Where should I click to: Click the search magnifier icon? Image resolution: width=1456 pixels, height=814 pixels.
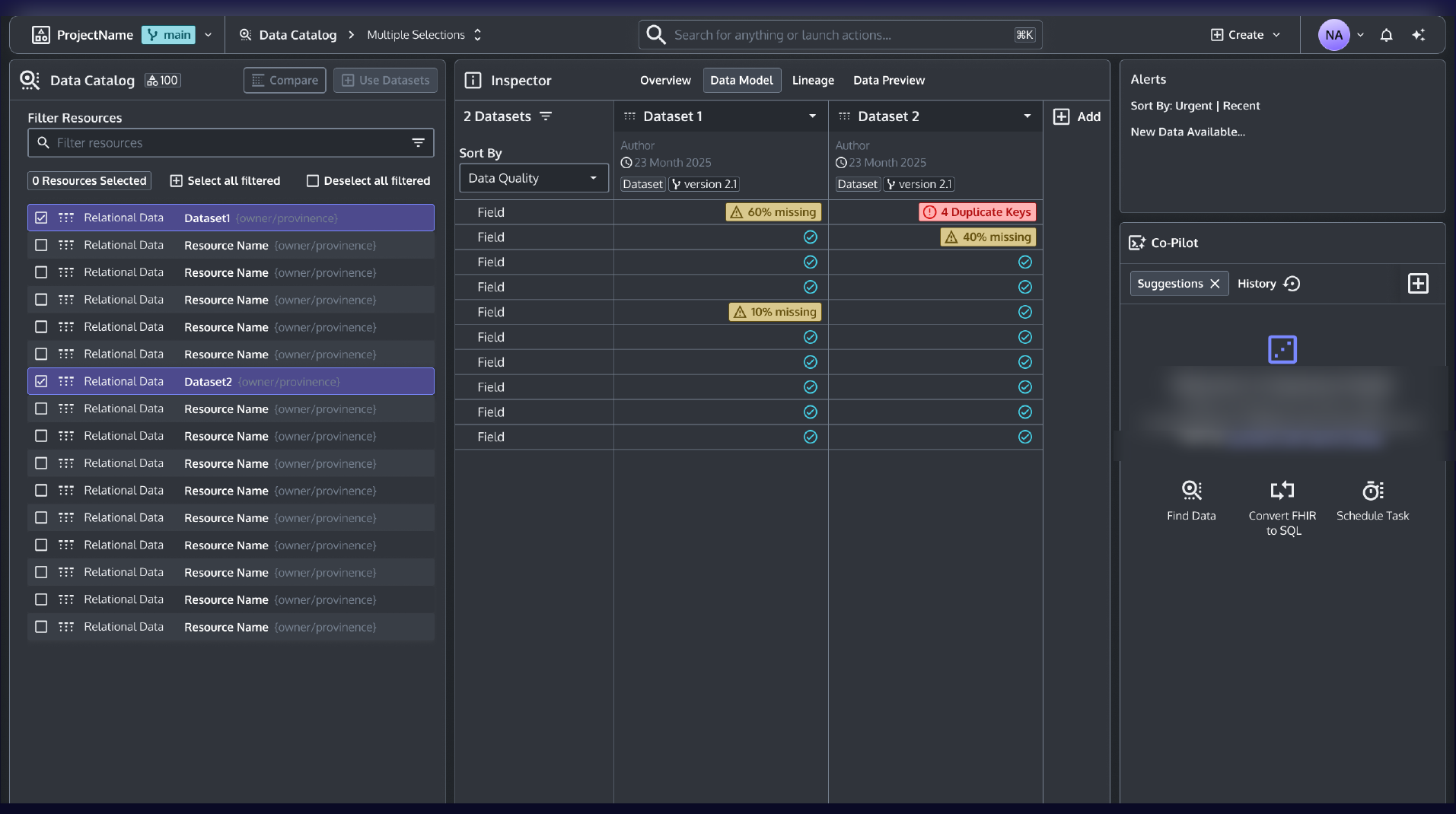[x=655, y=35]
